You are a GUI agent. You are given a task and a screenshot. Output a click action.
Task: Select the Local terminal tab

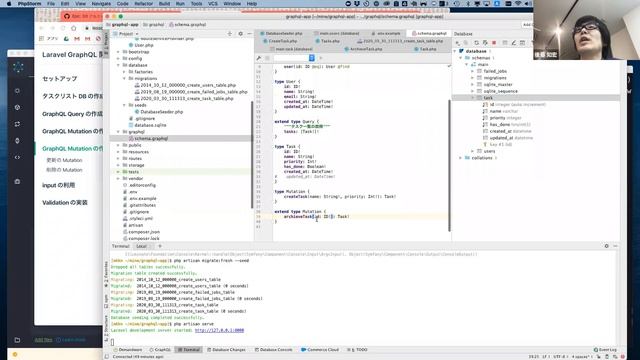coord(142,246)
